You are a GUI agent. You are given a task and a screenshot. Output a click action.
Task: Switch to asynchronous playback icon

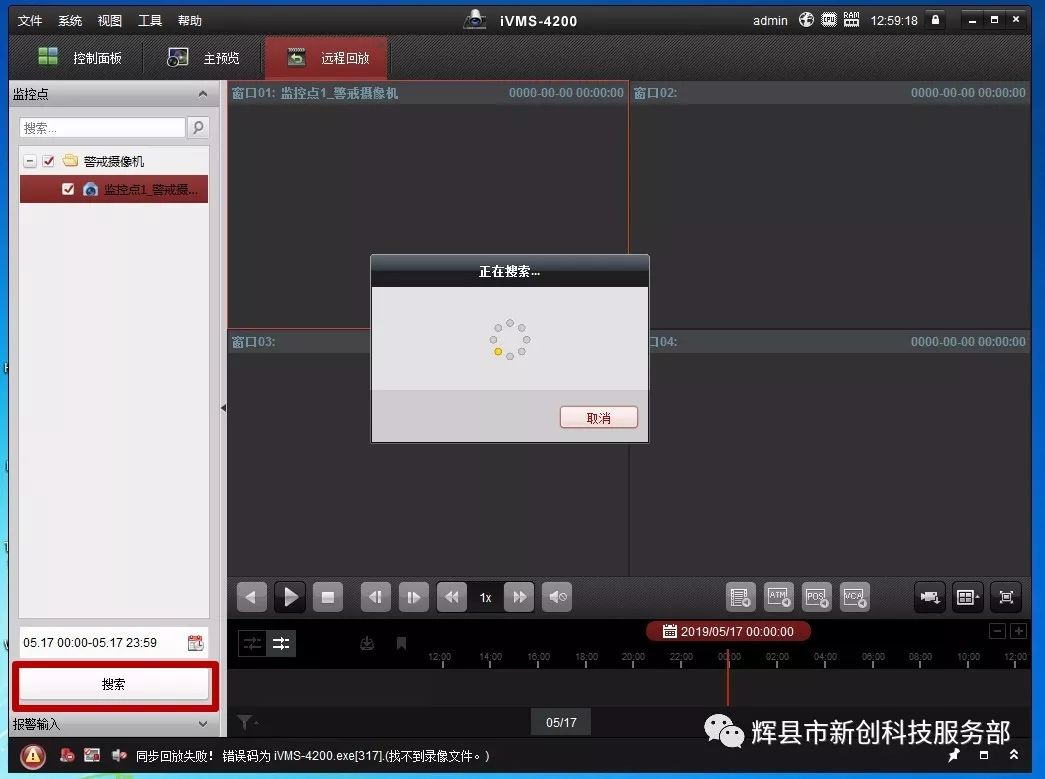253,644
